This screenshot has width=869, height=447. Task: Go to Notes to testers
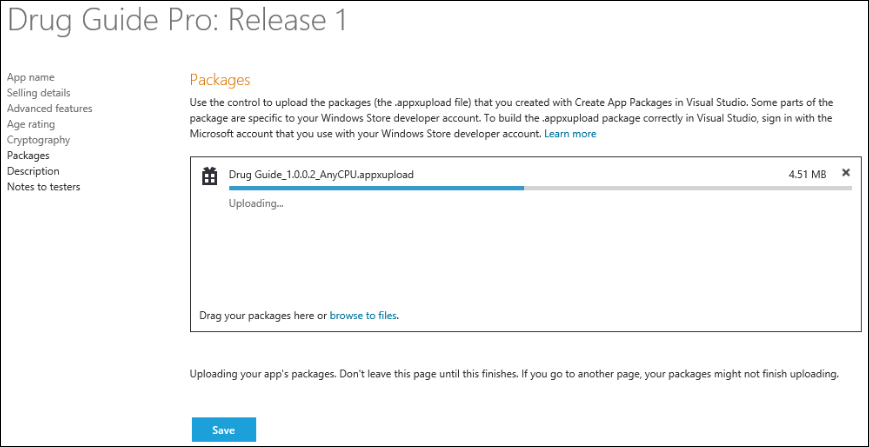[x=44, y=186]
